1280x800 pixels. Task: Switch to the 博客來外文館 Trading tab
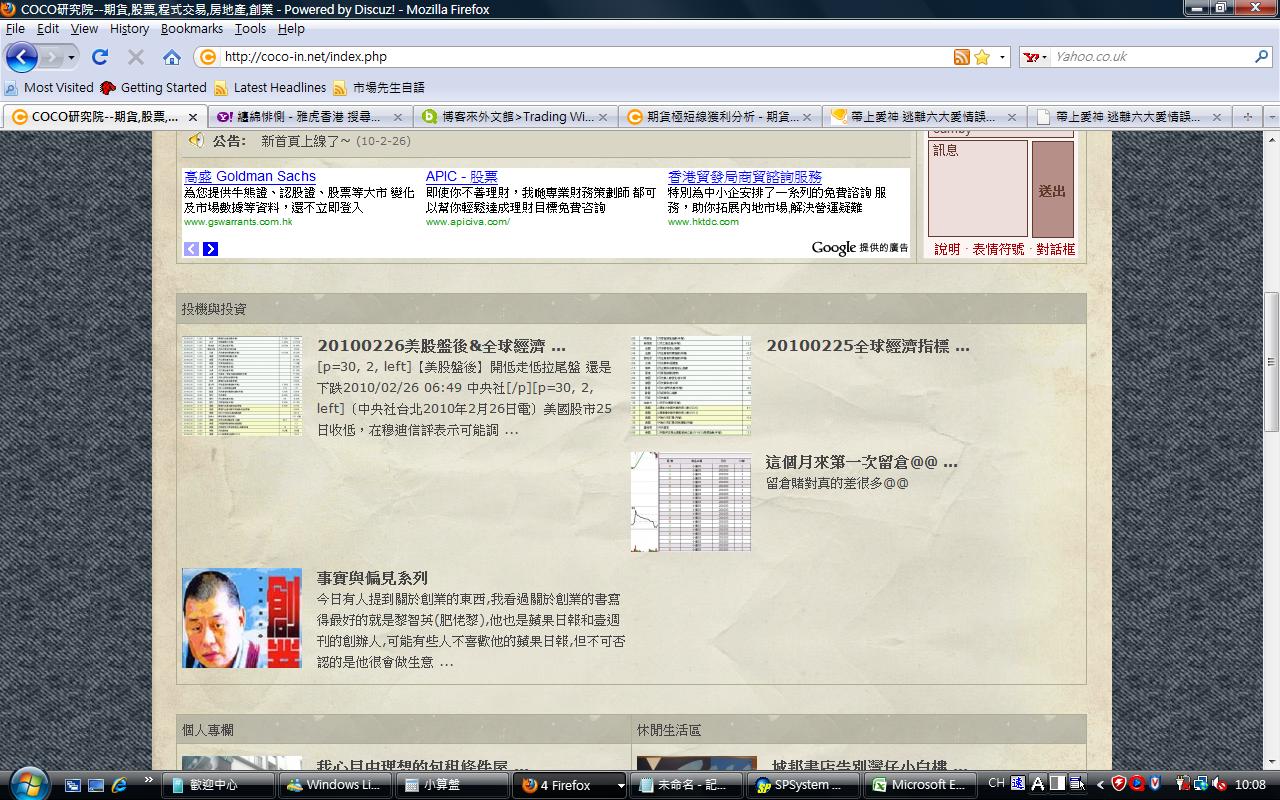pos(515,117)
